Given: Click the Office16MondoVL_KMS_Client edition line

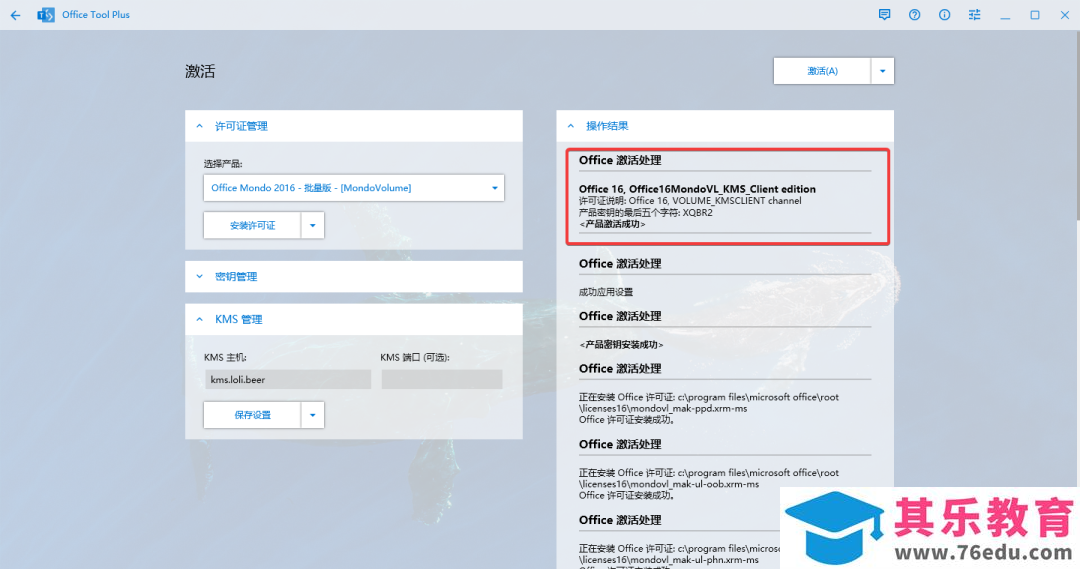Looking at the screenshot, I should point(697,189).
